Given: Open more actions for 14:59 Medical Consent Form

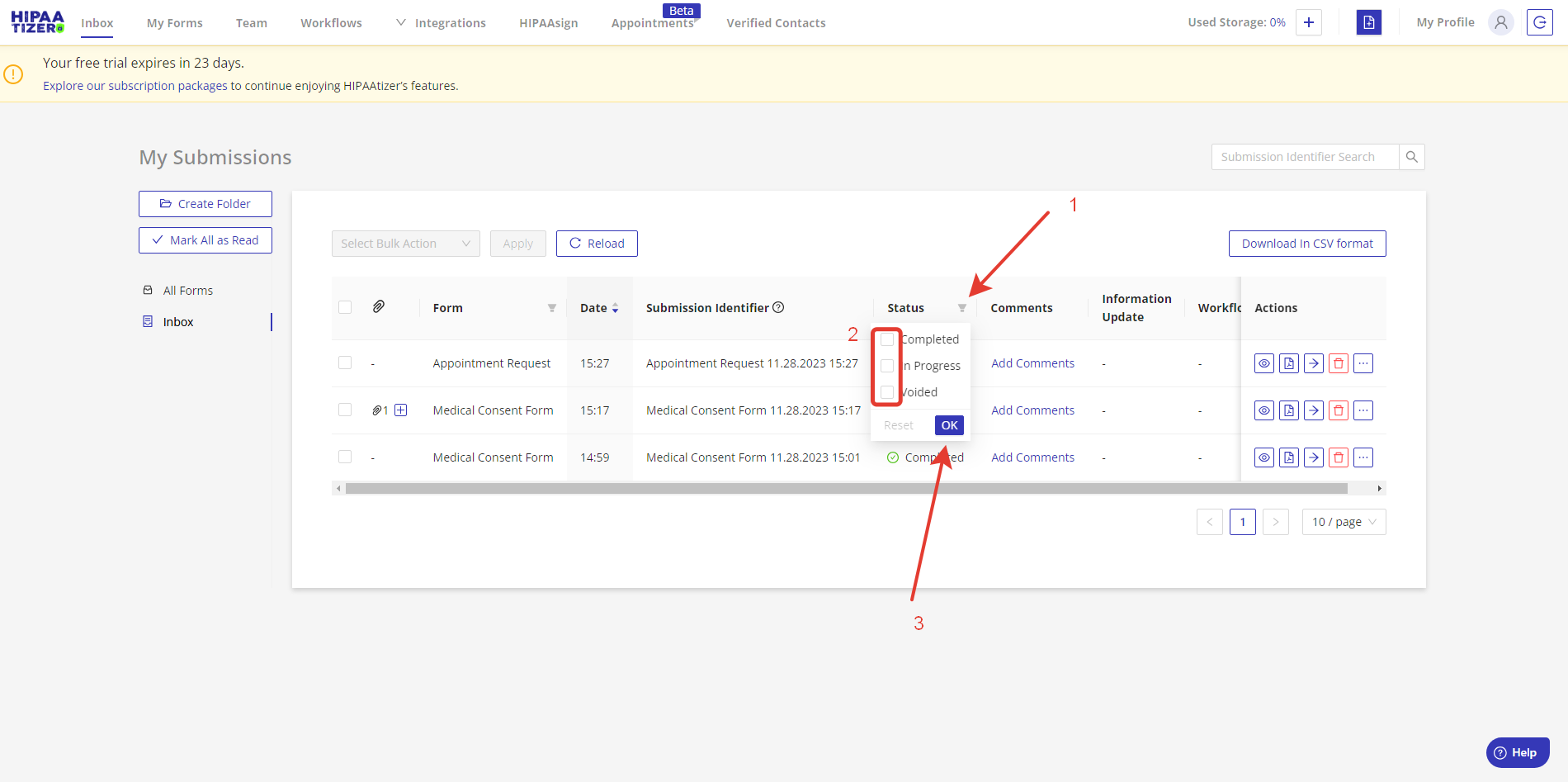Looking at the screenshot, I should [x=1363, y=457].
